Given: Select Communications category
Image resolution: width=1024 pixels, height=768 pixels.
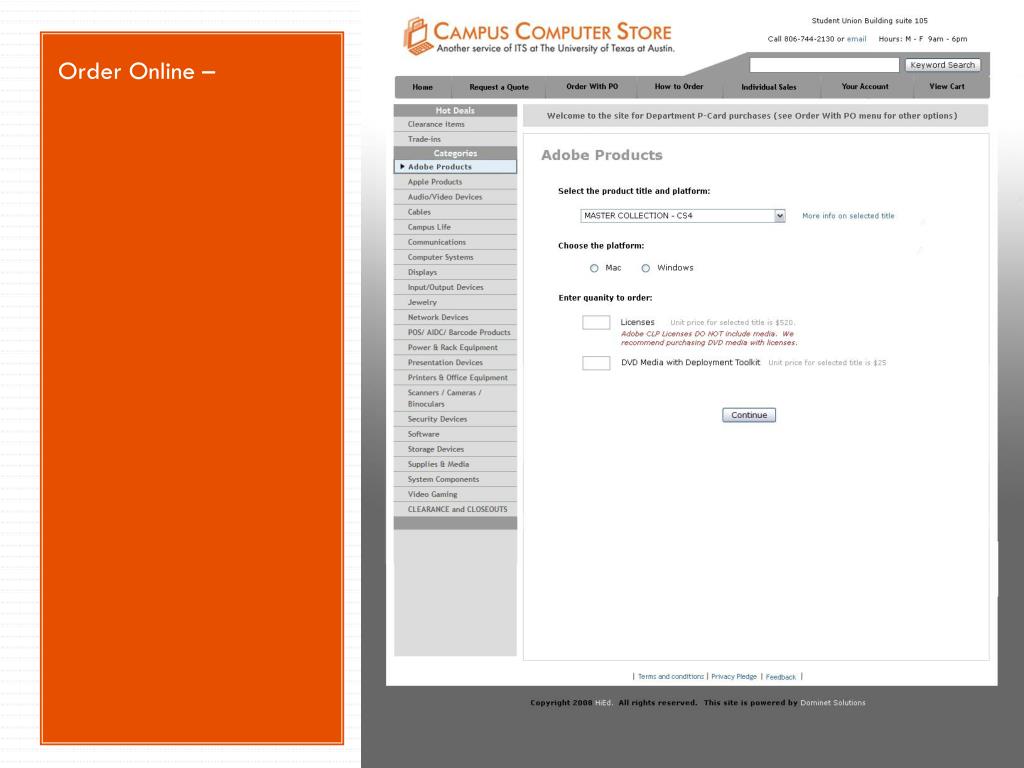Looking at the screenshot, I should pos(455,242).
